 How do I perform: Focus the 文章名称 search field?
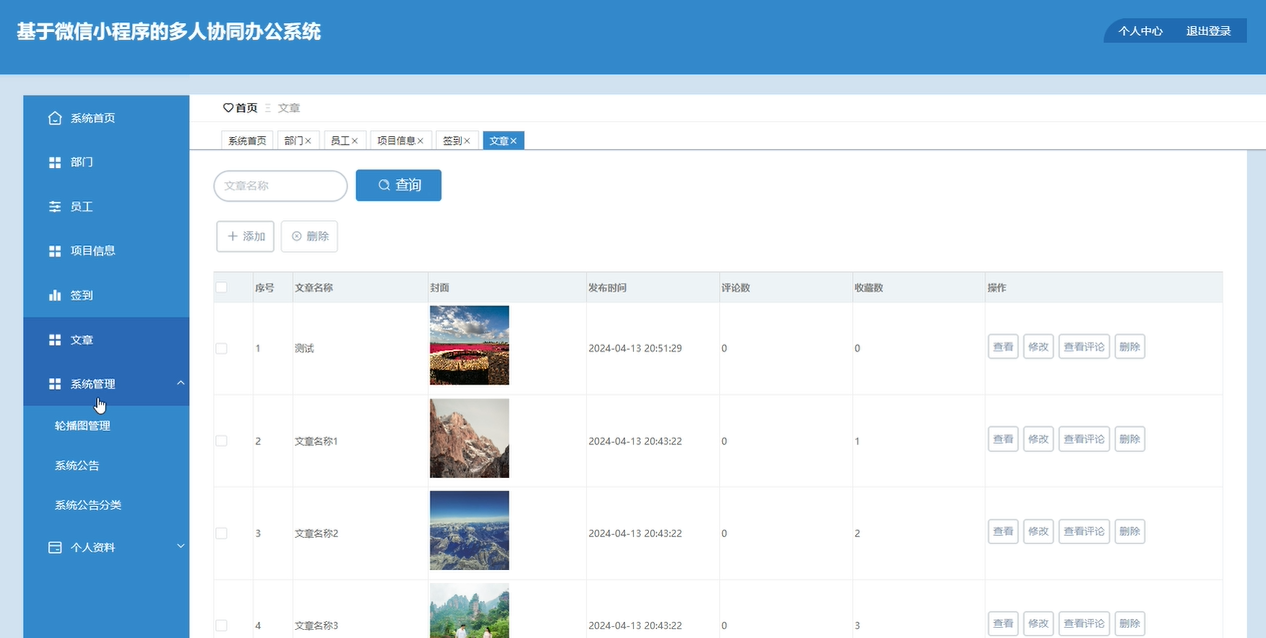point(280,186)
